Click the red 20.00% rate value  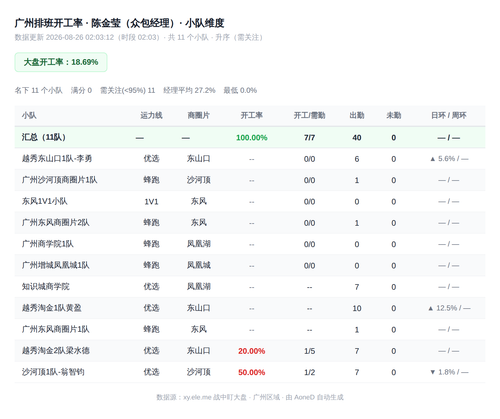(x=252, y=351)
